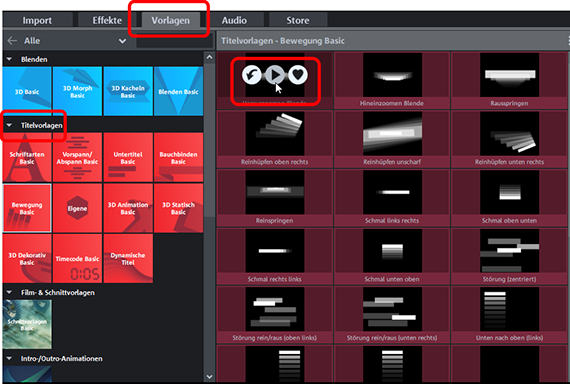This screenshot has width=570, height=384.
Task: Collapse the Blenden section
Action: click(x=9, y=59)
